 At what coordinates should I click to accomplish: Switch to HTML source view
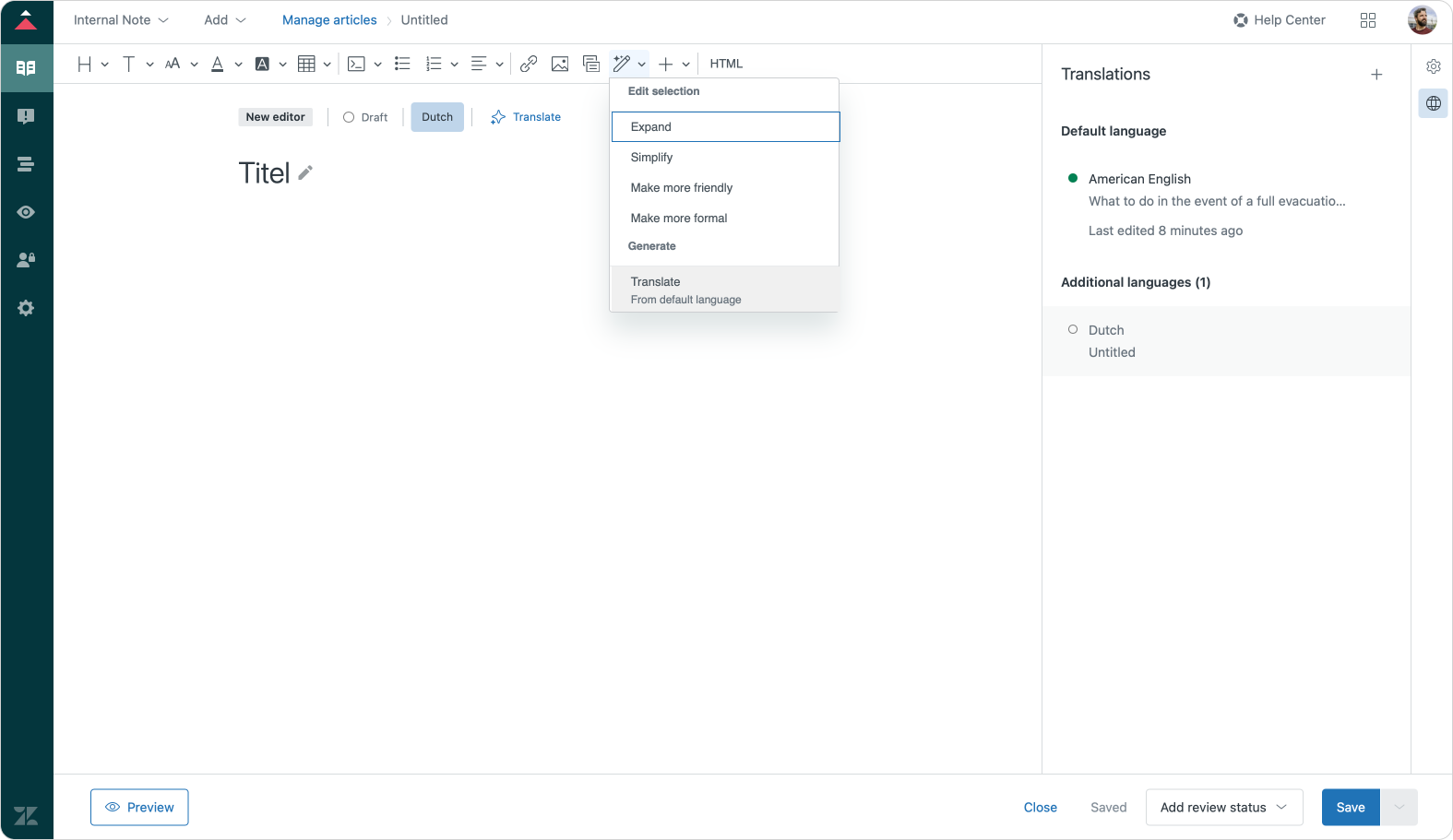coord(726,64)
